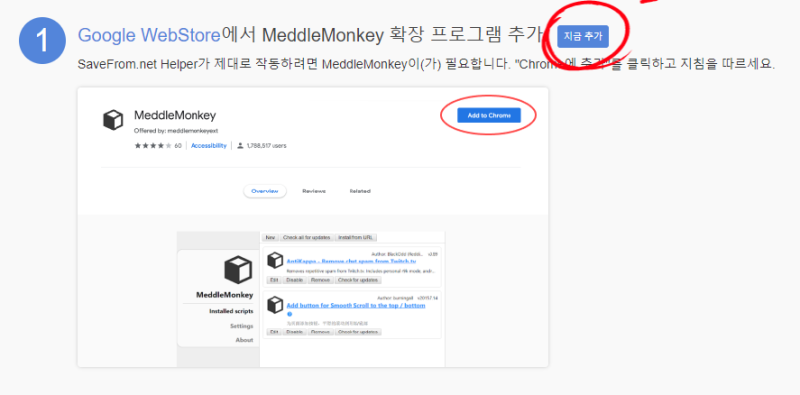The width and height of the screenshot is (800, 395).
Task: Open the Accessibility category link
Action: [x=209, y=145]
